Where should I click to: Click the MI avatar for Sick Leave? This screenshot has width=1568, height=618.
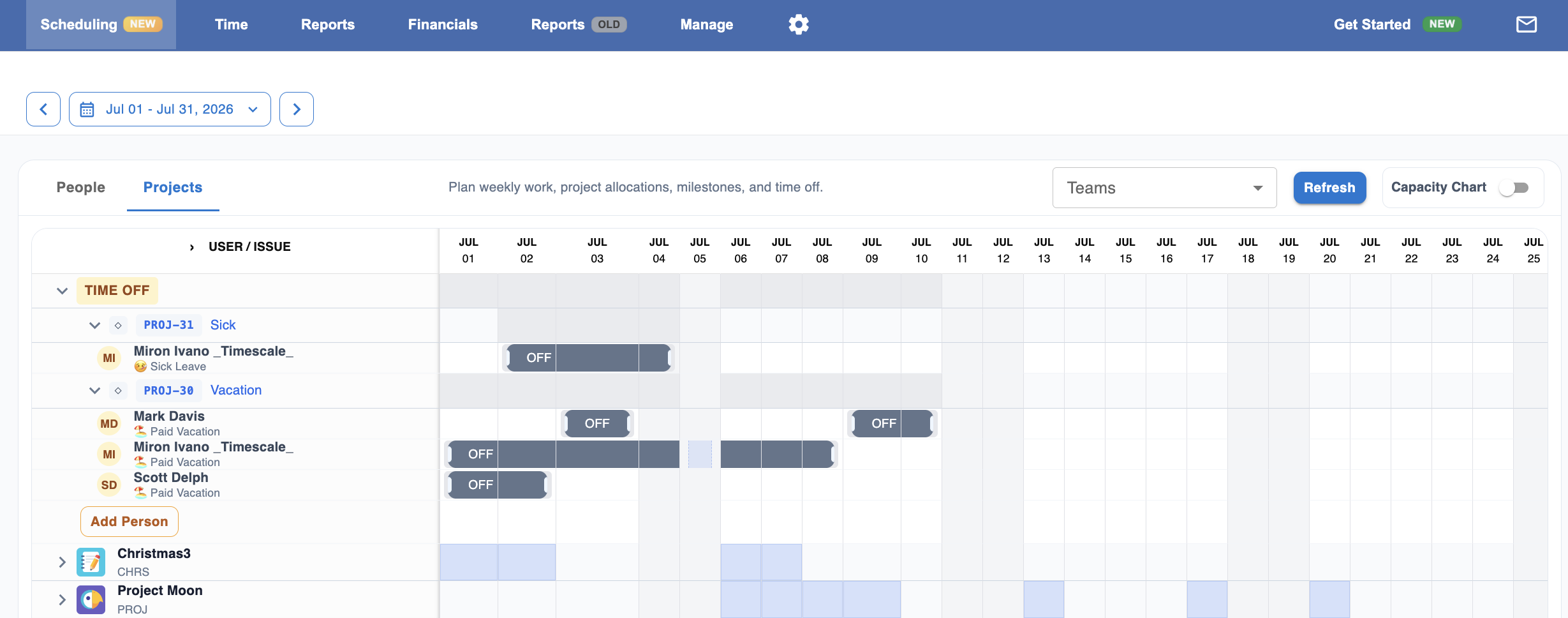pos(109,358)
